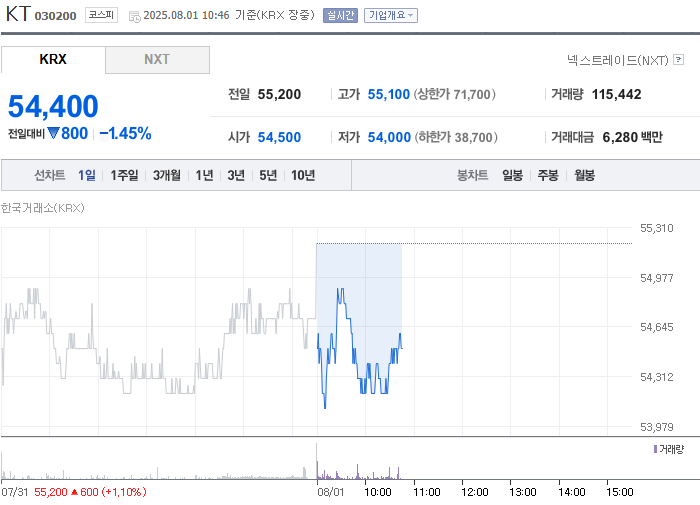Click the -1.45% change value
Image resolution: width=700 pixels, height=505 pixels.
(x=125, y=133)
